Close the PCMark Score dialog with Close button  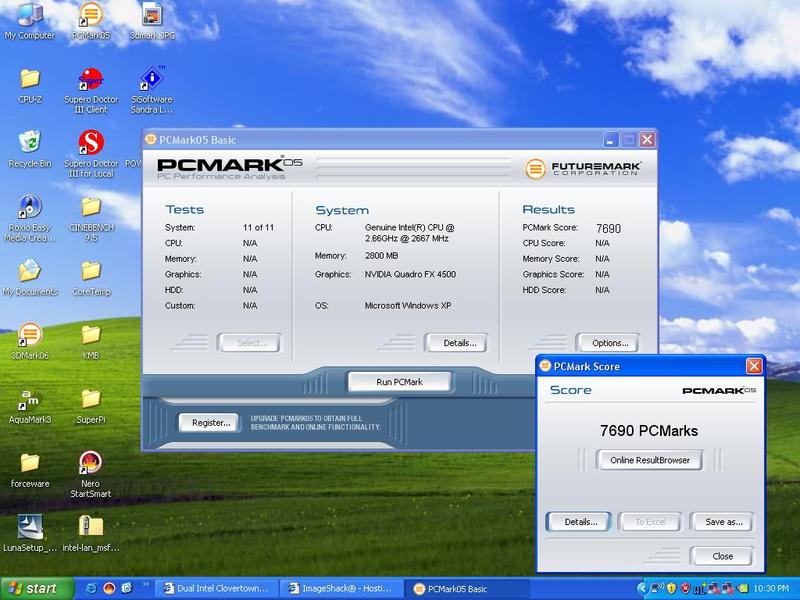point(721,556)
